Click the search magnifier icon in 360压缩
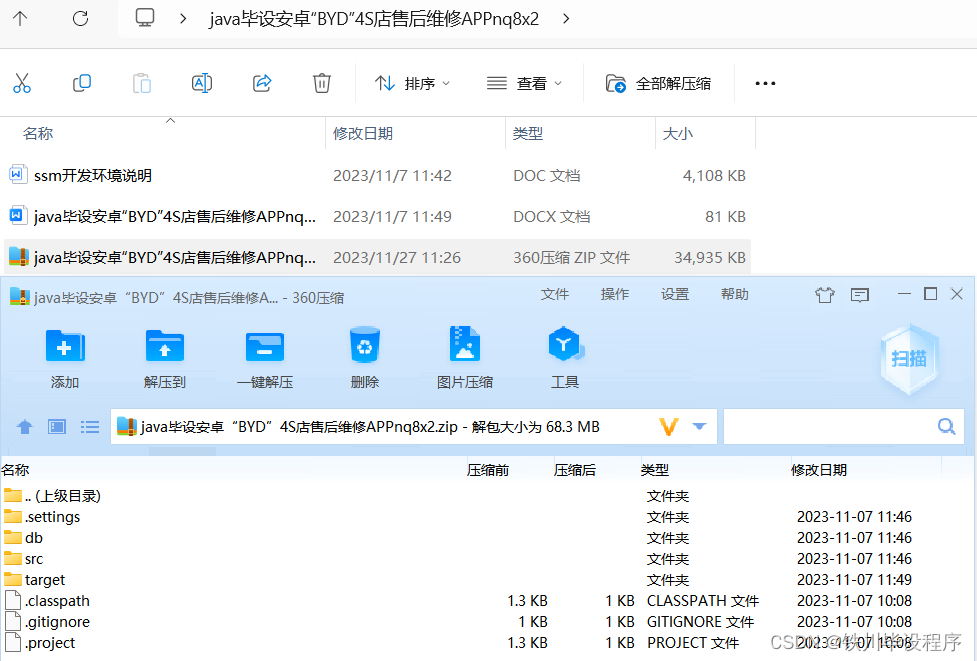This screenshot has width=977, height=661. click(x=946, y=427)
